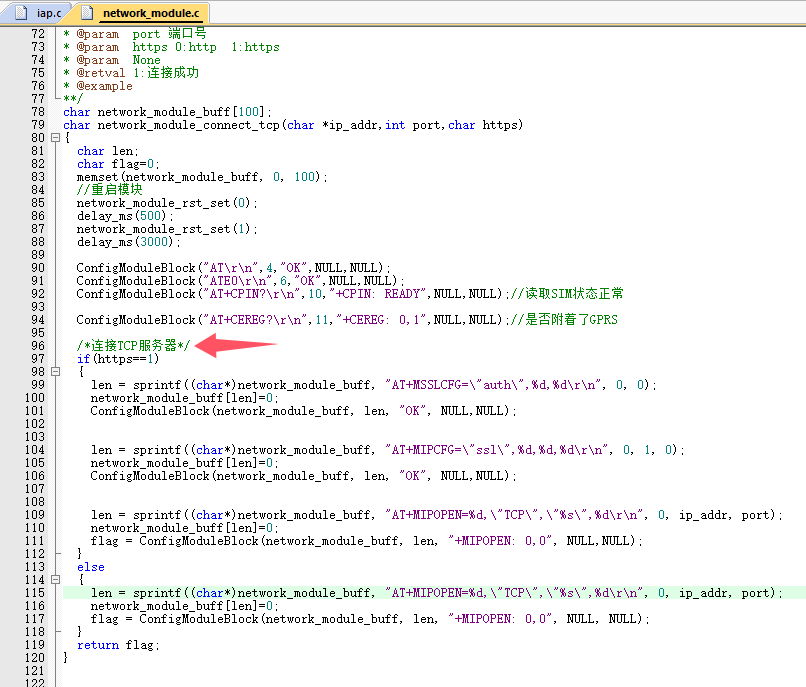806x687 pixels.
Task: Click the '//是否附着了GPRS' comment
Action: click(x=564, y=320)
